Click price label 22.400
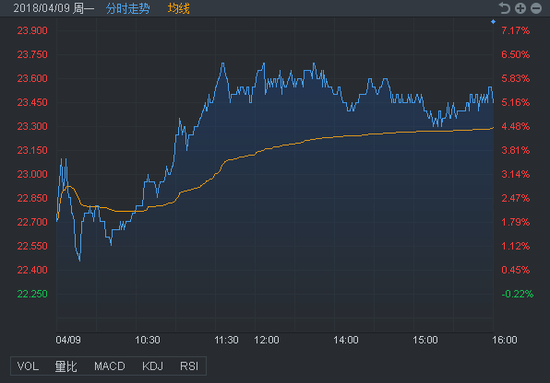550x383 pixels. pos(32,270)
